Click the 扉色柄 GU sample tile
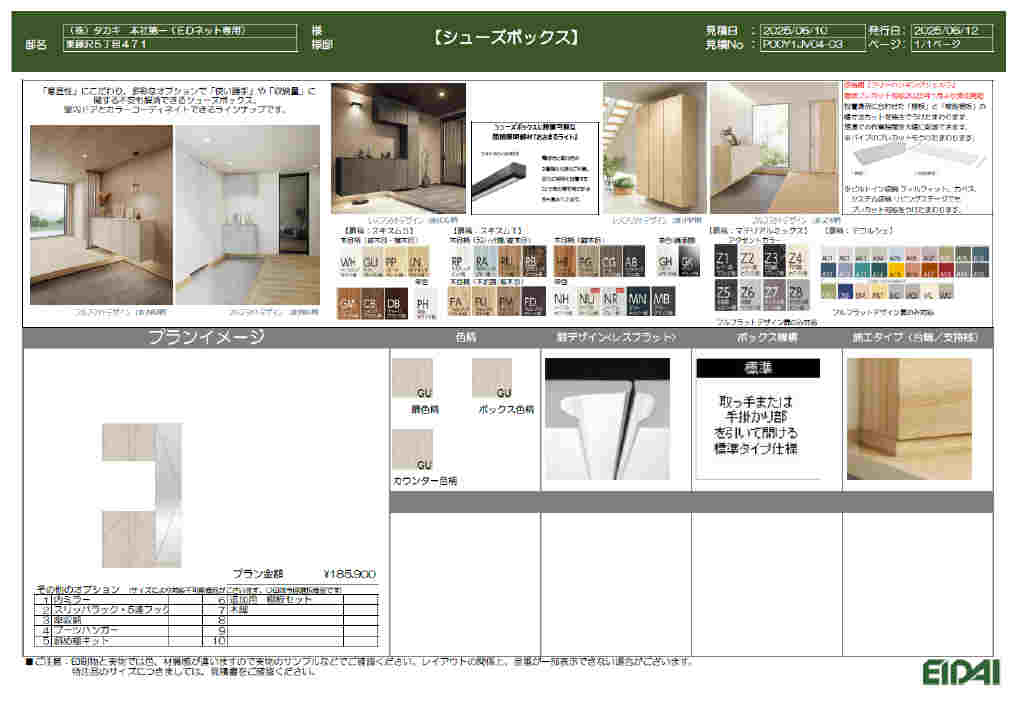This screenshot has width=1024, height=720. (x=412, y=378)
